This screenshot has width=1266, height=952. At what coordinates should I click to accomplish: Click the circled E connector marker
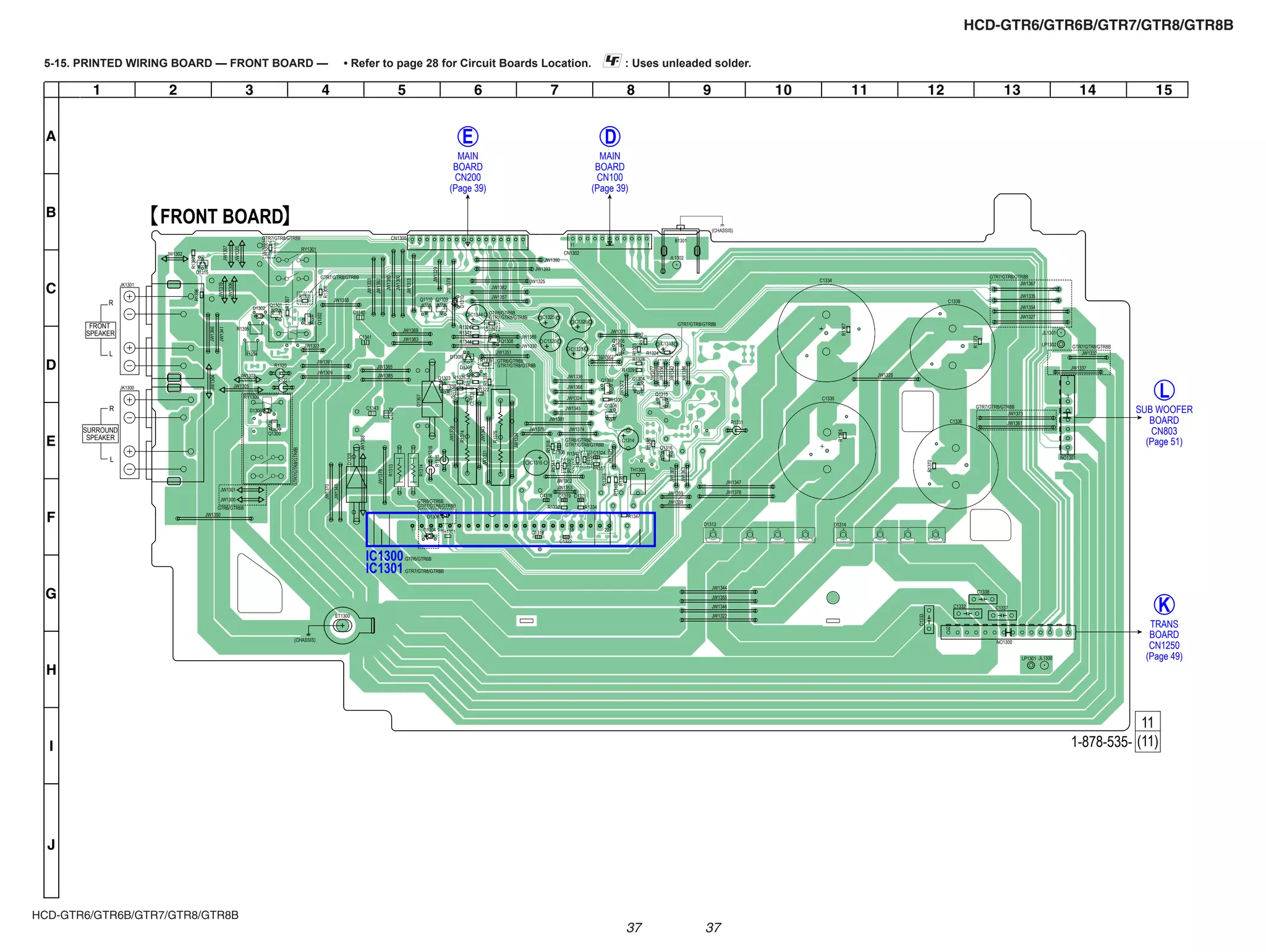coord(467,137)
